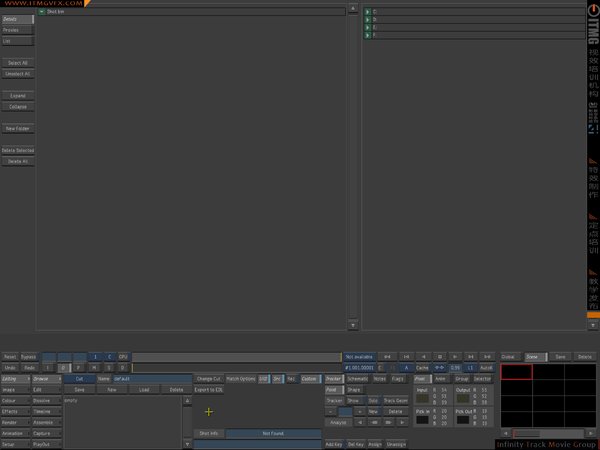Viewport: 600px width, 450px height.
Task: Toggle the AutoK auto-key button
Action: pyautogui.click(x=486, y=368)
